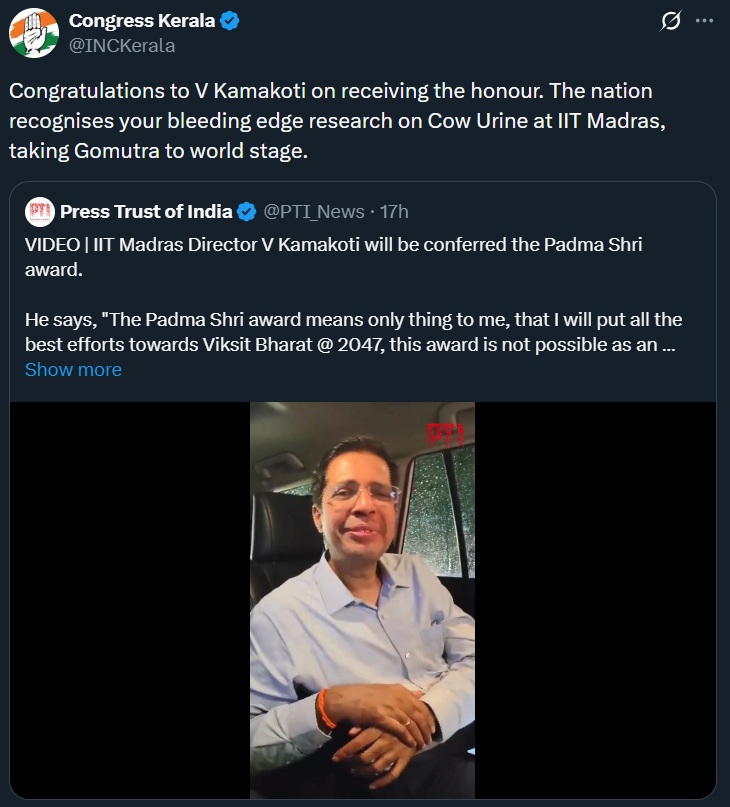This screenshot has height=807, width=730.
Task: Expand the three-dot more options menu
Action: tap(705, 21)
